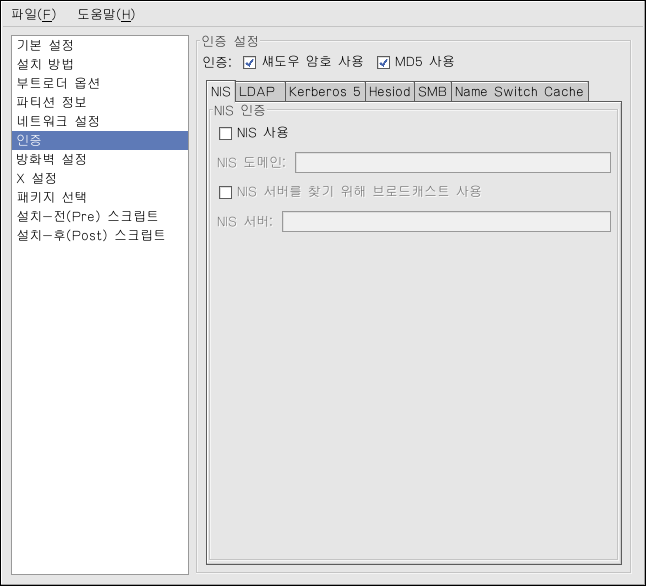Screen dimensions: 646x586
Task: Select 방화벽 설정 in the sidebar
Action: pos(51,159)
